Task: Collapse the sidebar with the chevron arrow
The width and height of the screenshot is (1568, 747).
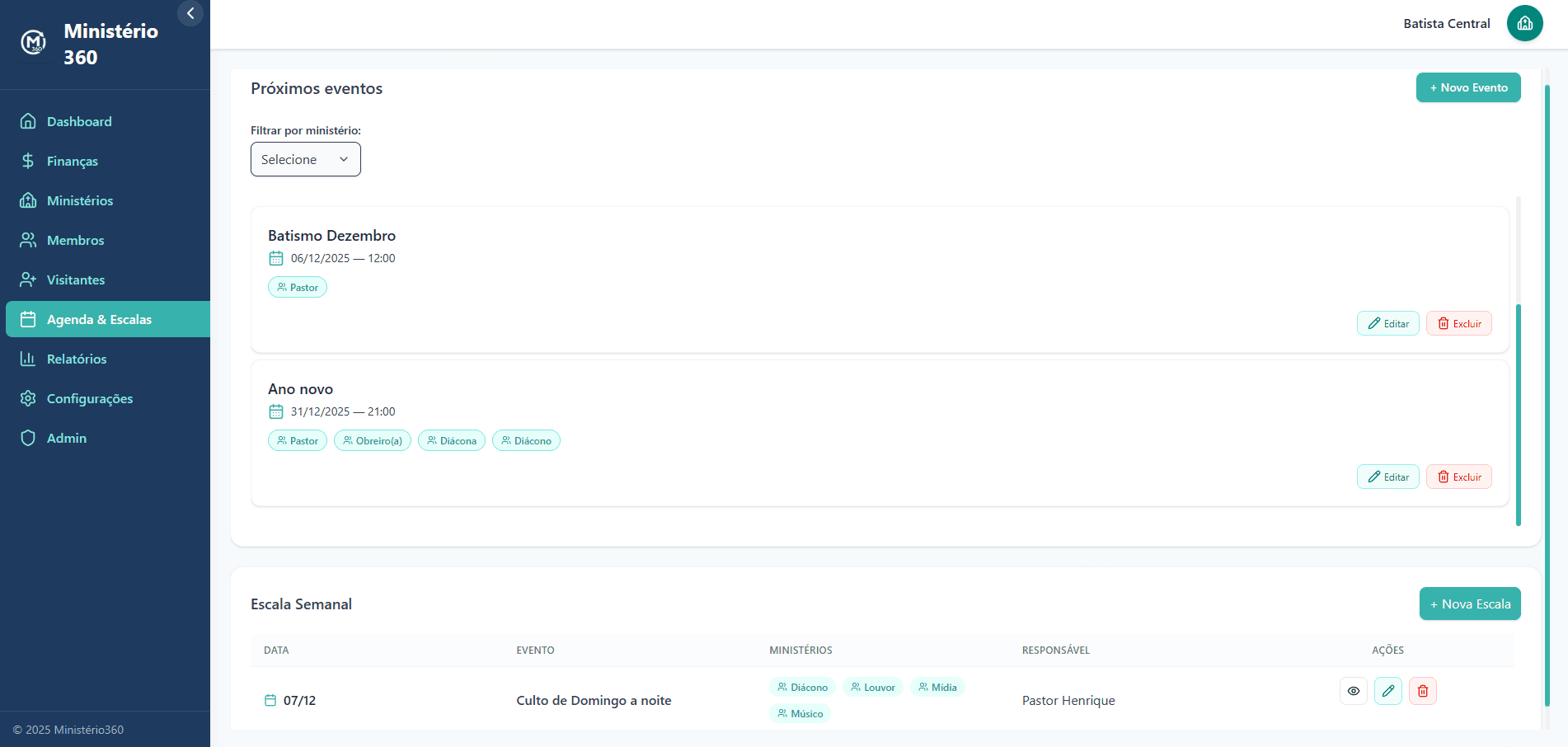Action: 190,13
